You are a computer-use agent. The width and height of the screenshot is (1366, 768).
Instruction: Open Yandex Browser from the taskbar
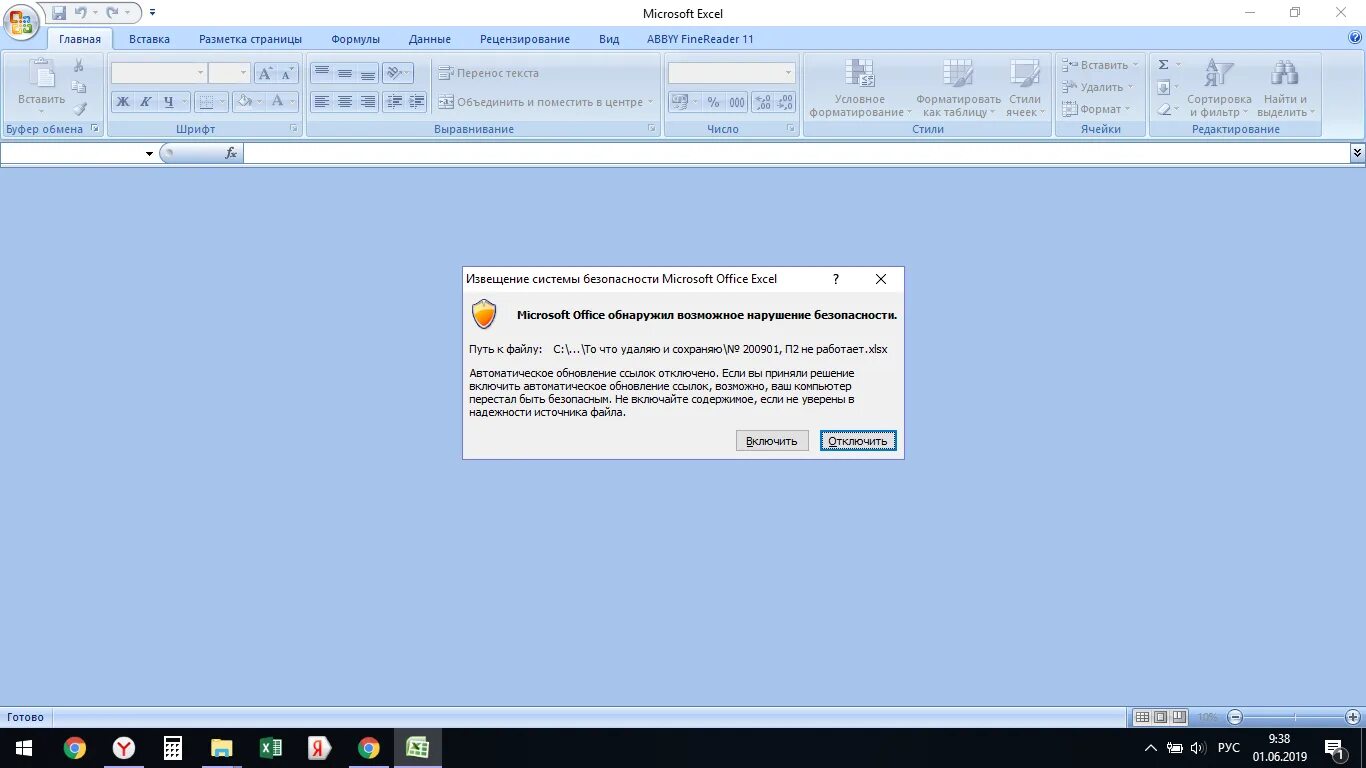tap(124, 748)
